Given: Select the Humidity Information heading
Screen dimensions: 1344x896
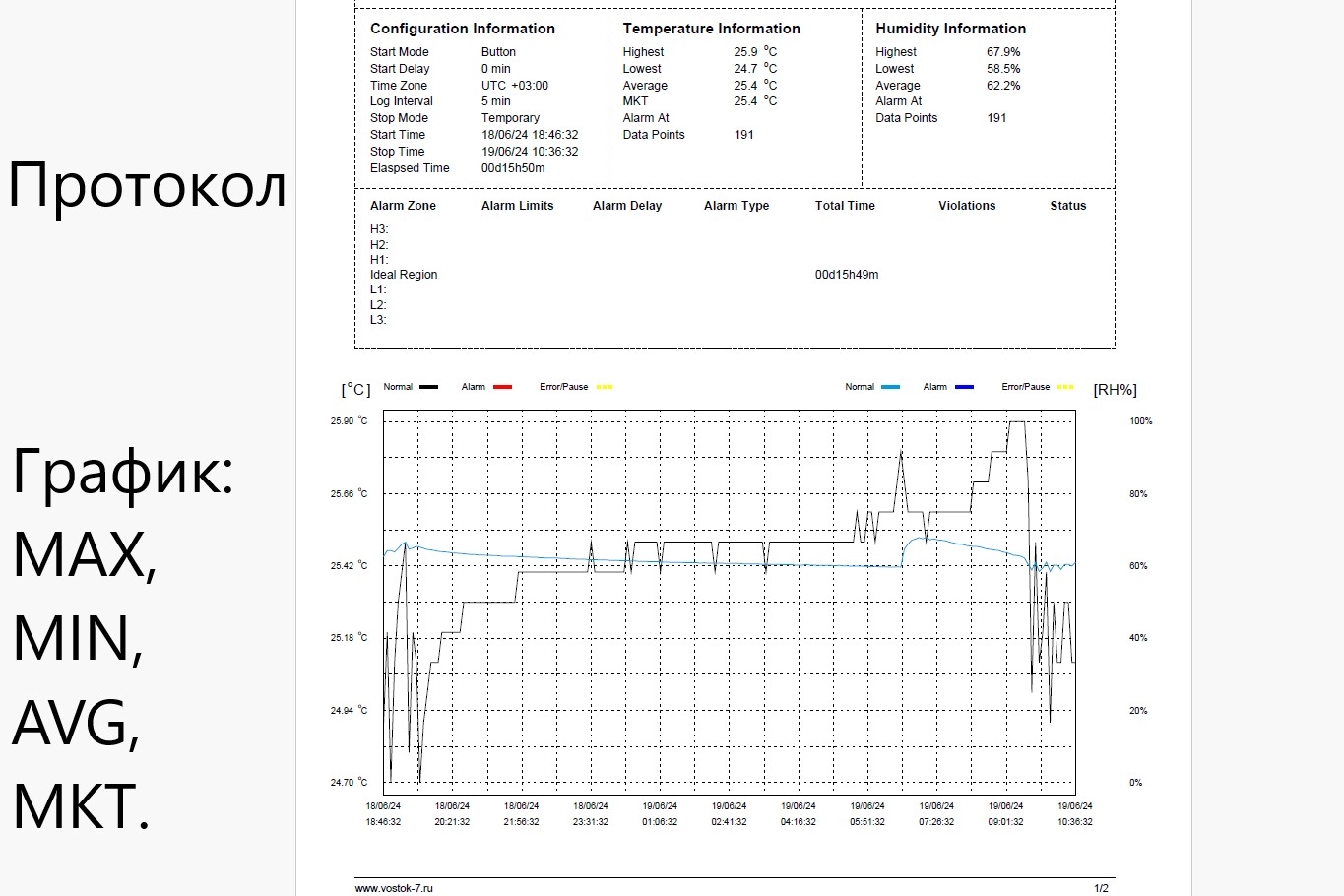Looking at the screenshot, I should coord(950,29).
